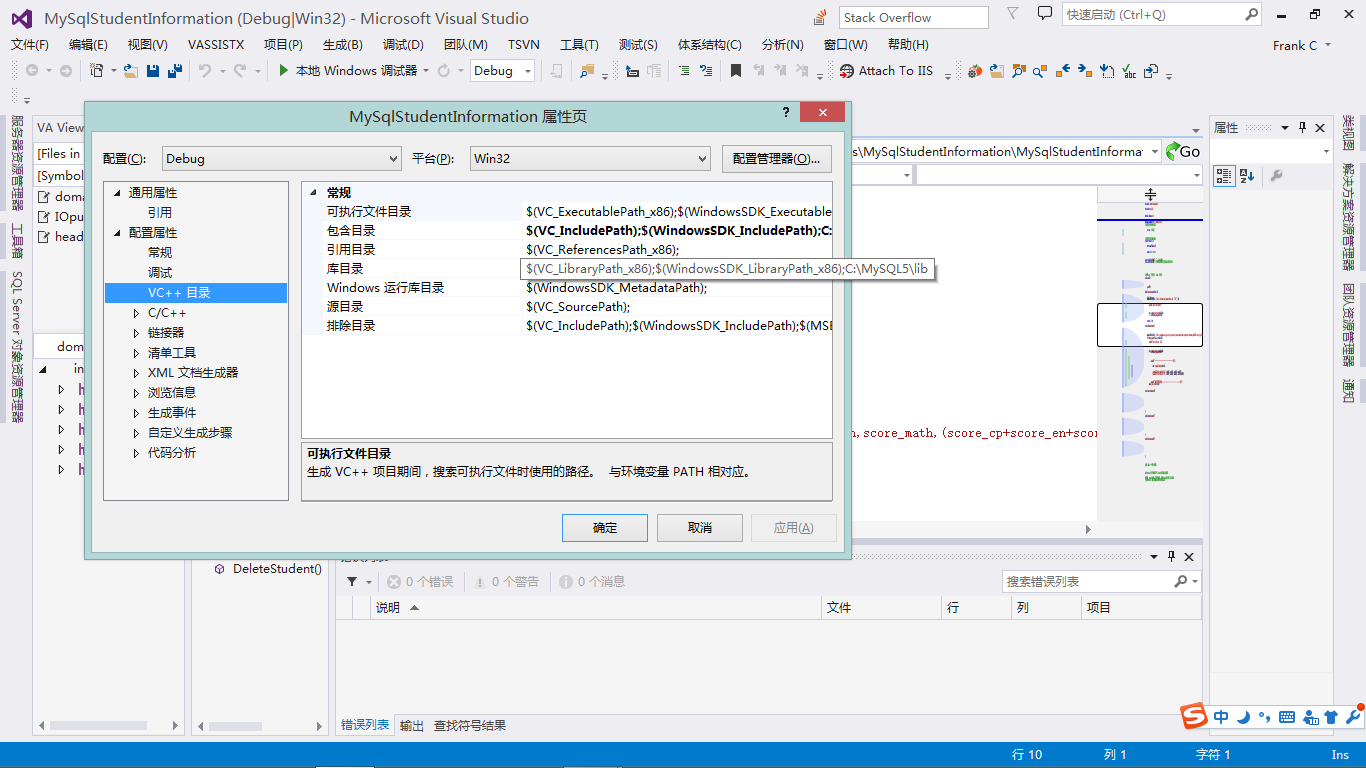Toggle pin on the 属性 panel
This screenshot has height=768, width=1366.
[x=1302, y=128]
